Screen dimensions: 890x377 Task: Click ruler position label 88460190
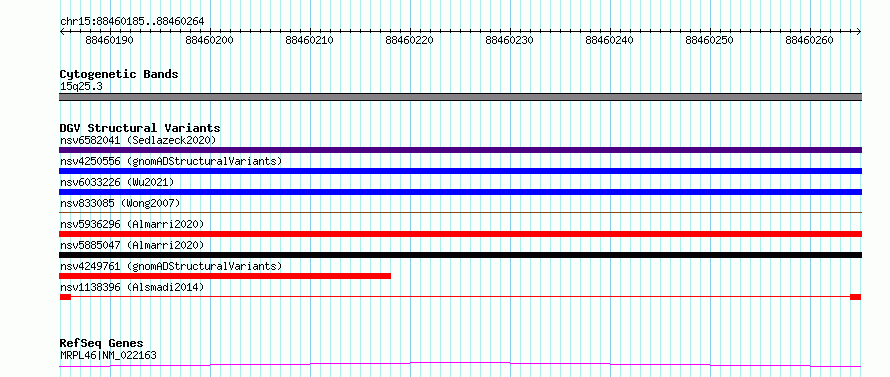click(110, 40)
